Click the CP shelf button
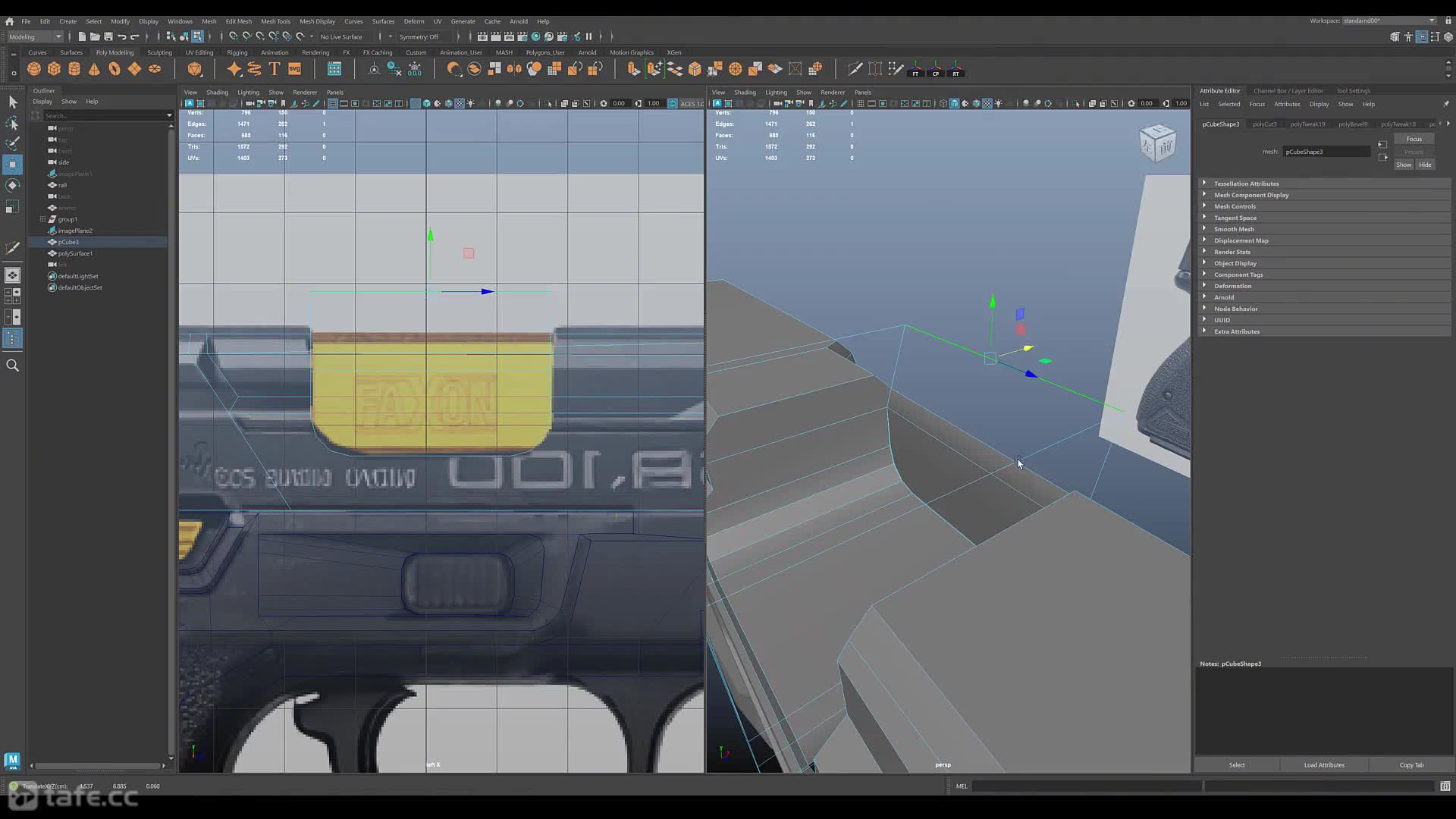The width and height of the screenshot is (1456, 819). coord(936,69)
